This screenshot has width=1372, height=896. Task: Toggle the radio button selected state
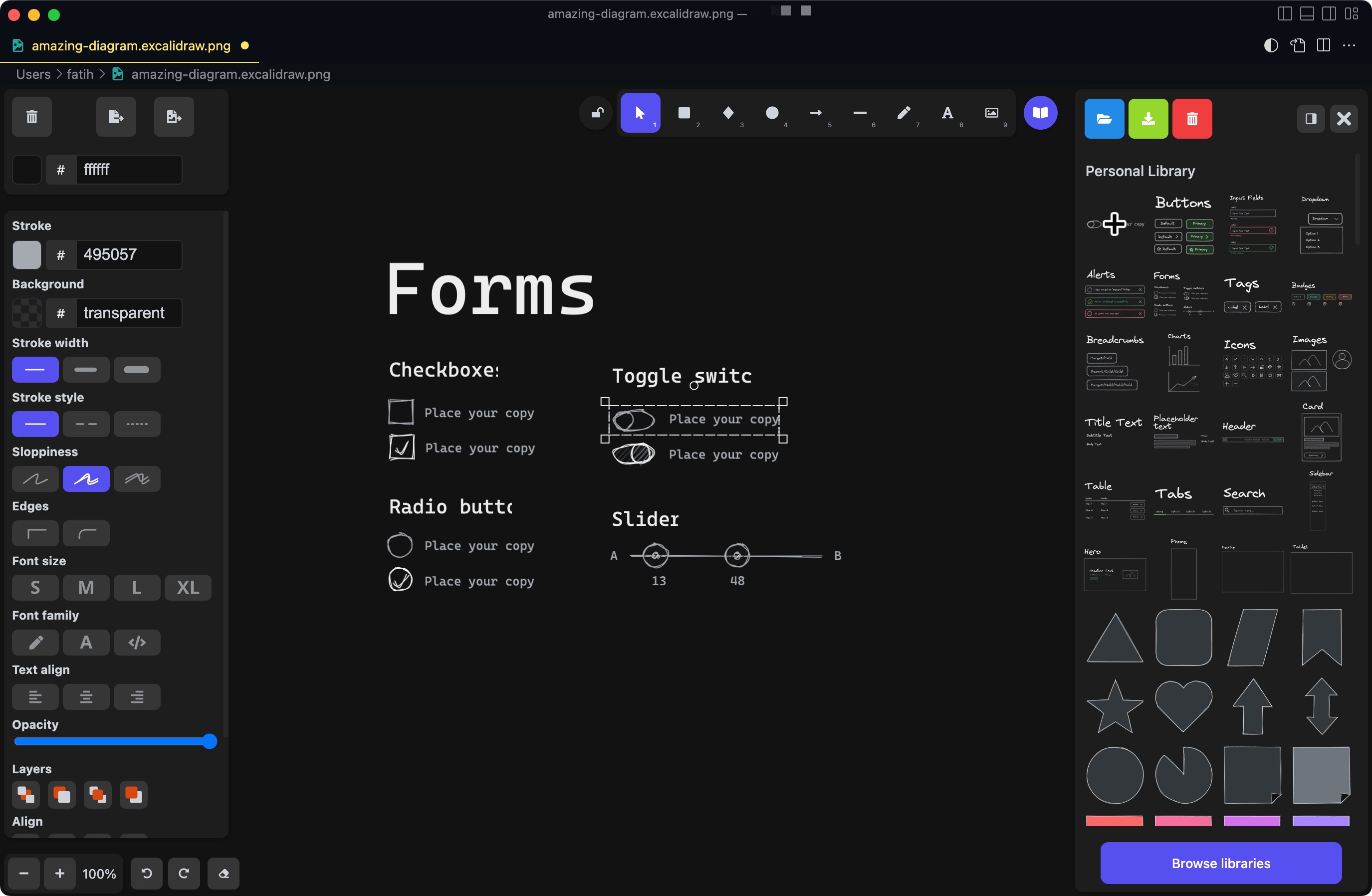[401, 581]
